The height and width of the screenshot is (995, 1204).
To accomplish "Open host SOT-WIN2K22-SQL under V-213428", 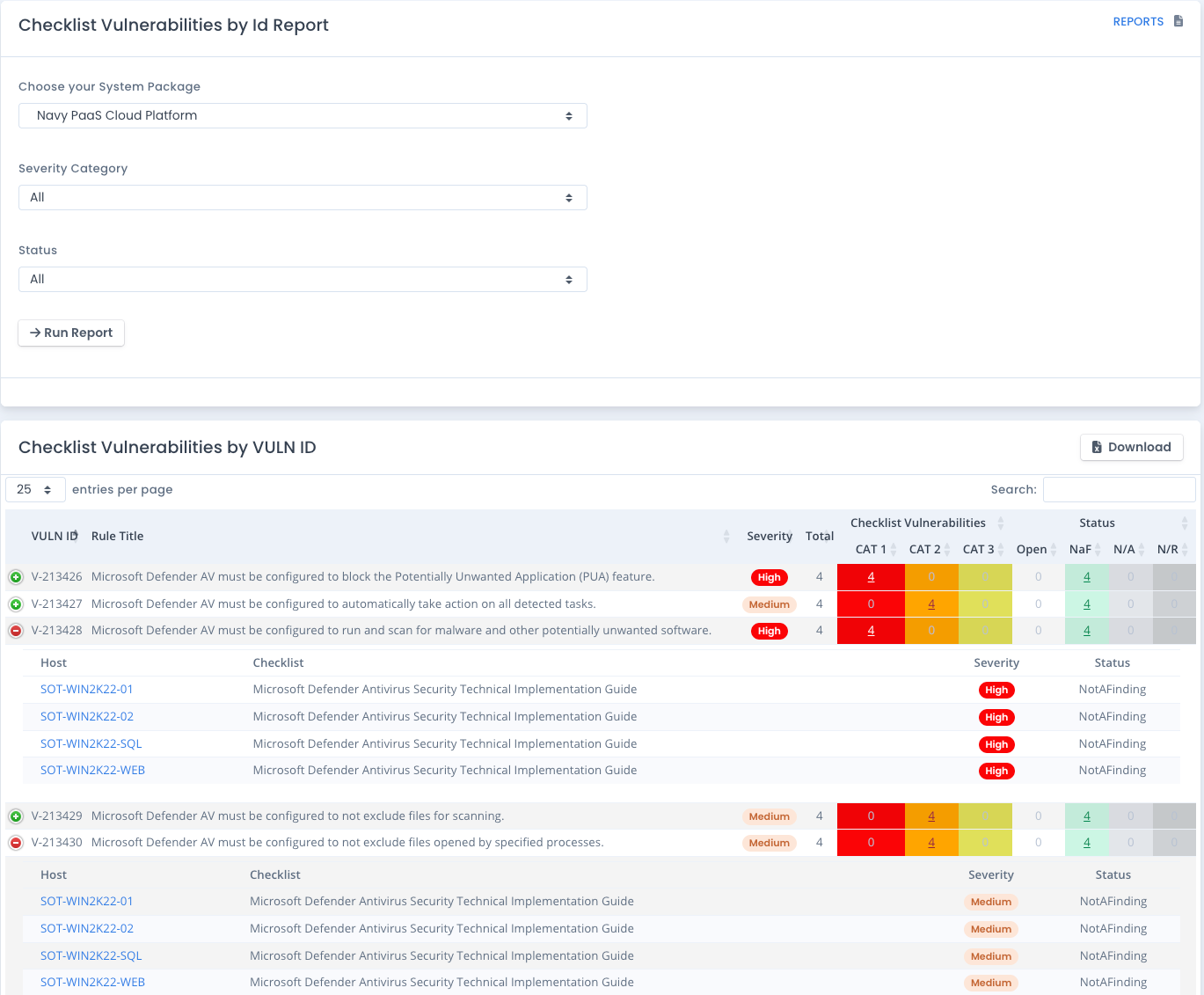I will 91,744.
